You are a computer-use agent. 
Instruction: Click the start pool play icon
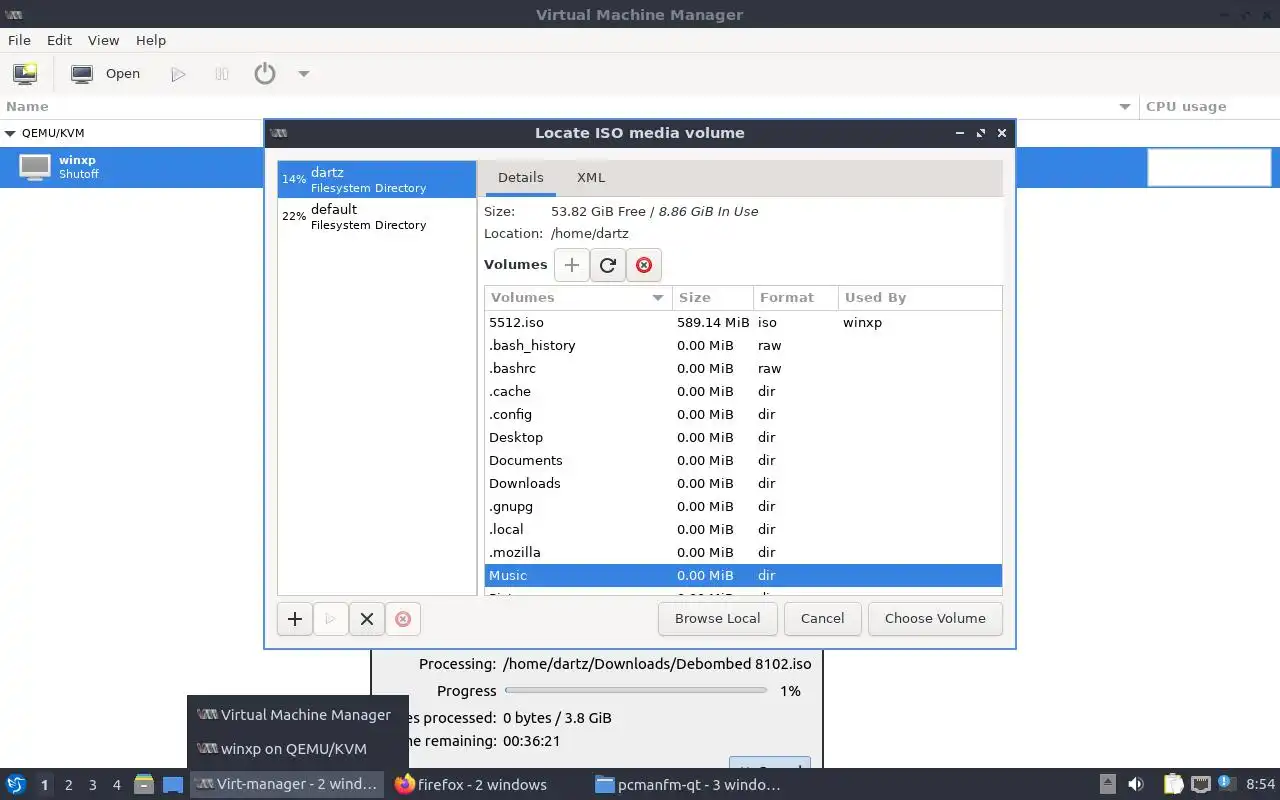[330, 619]
